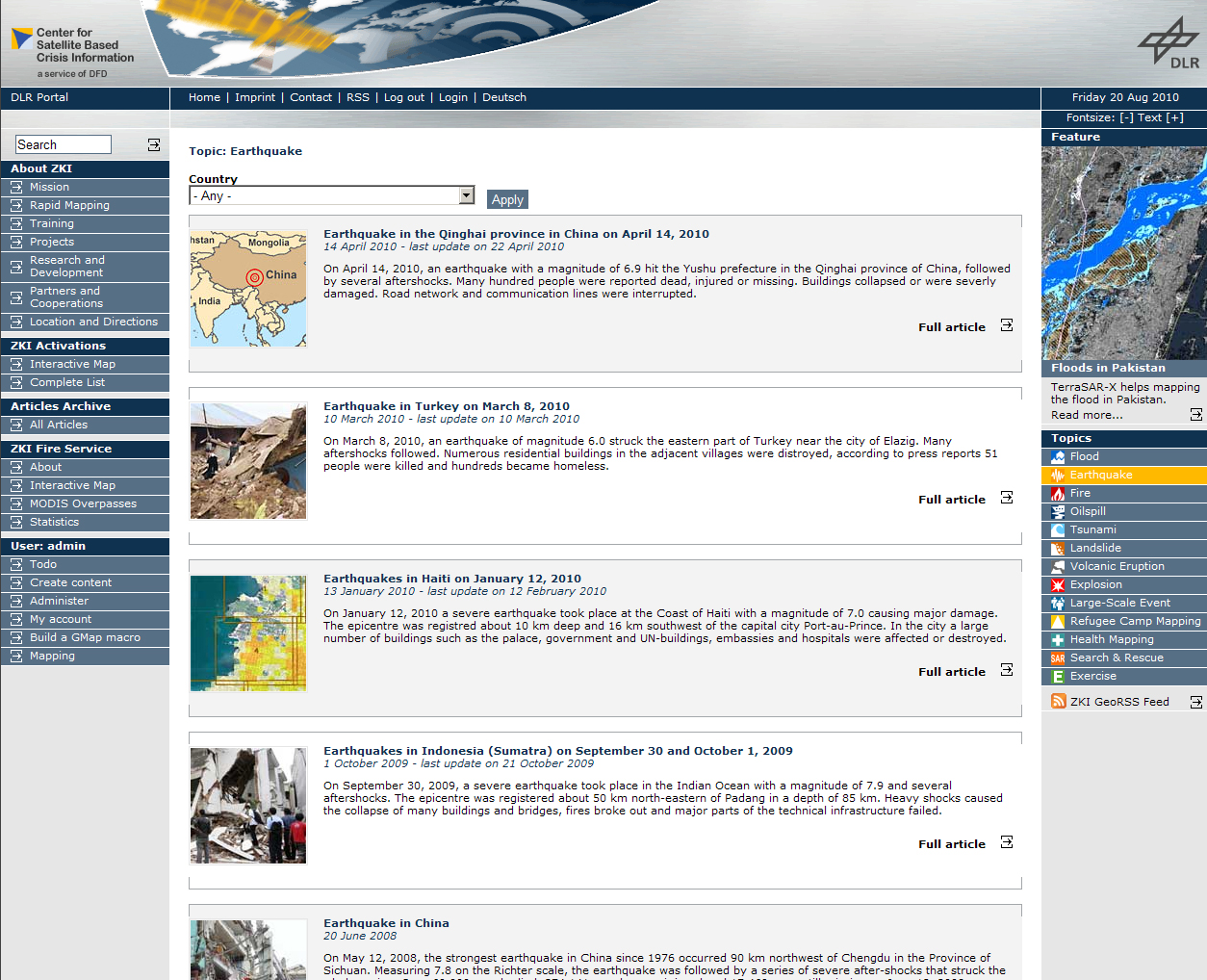Click the ZKI GeoRSS Feed icon

(1059, 702)
